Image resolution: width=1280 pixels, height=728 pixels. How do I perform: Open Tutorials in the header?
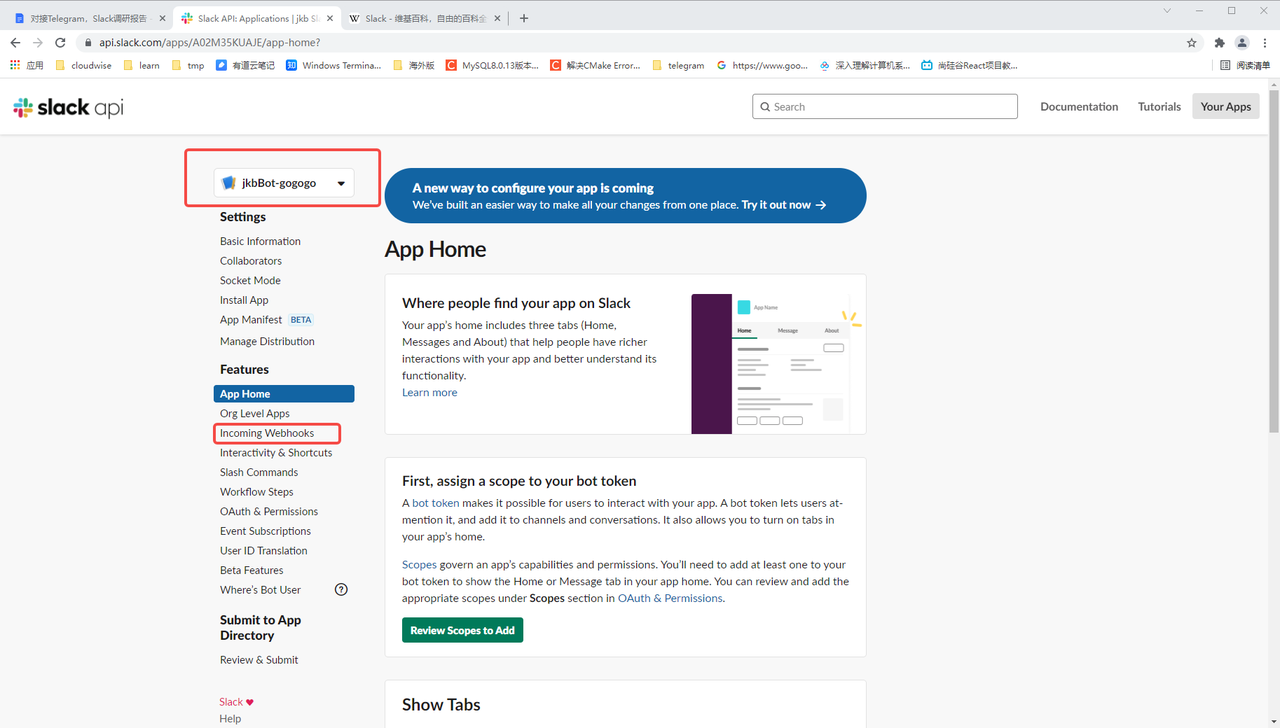(x=1159, y=107)
